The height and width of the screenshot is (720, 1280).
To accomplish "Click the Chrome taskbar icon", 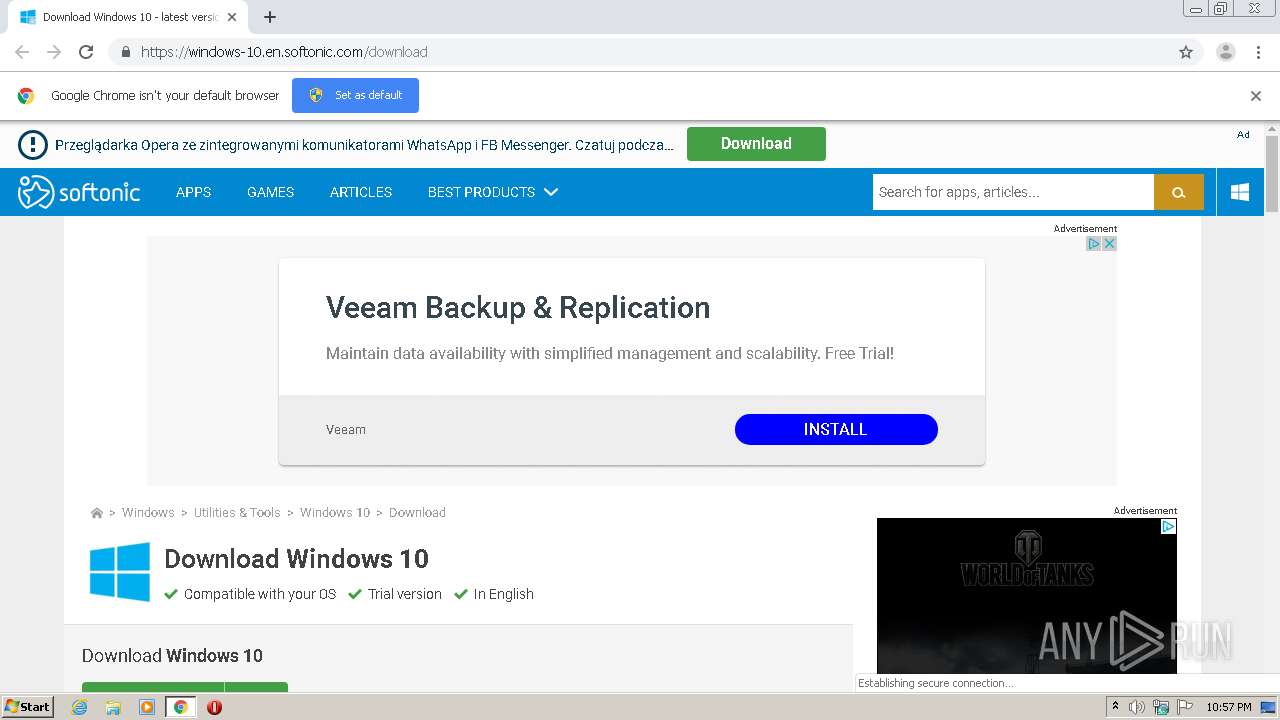I will click(x=180, y=707).
